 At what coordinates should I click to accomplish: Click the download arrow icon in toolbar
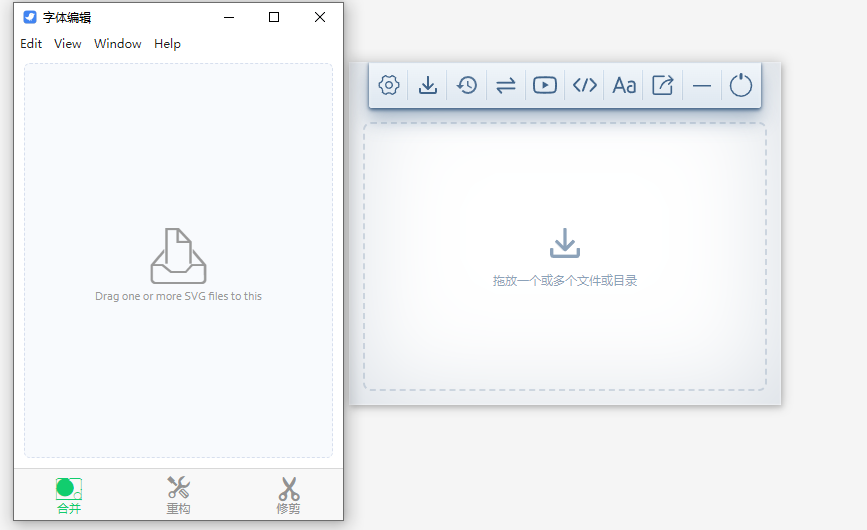(x=428, y=85)
